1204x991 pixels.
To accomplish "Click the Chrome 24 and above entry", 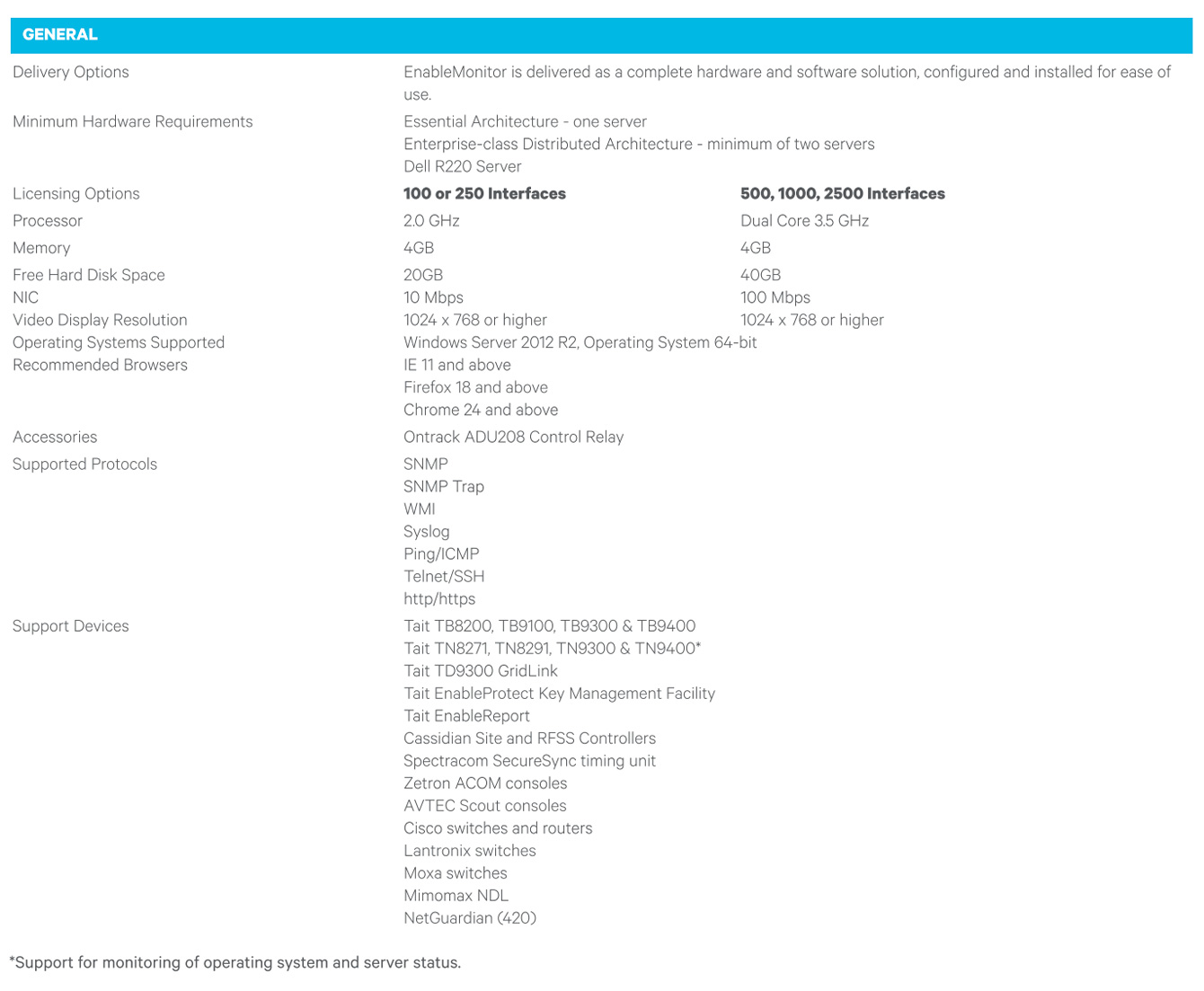I will pos(481,410).
